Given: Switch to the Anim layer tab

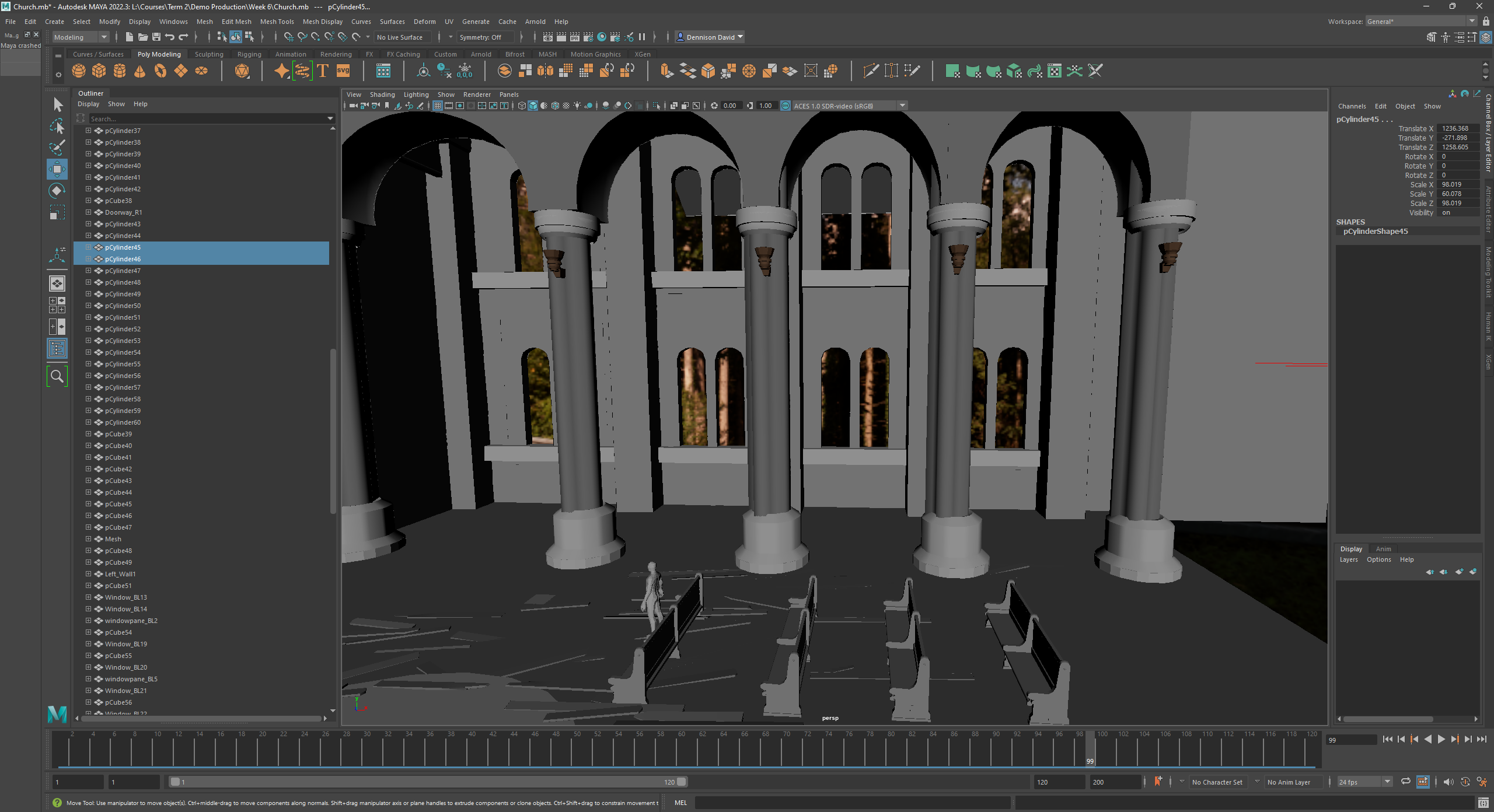Looking at the screenshot, I should (1383, 549).
